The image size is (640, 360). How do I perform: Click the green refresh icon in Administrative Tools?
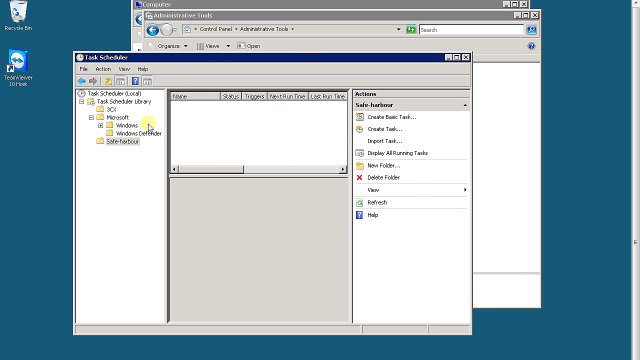411,29
